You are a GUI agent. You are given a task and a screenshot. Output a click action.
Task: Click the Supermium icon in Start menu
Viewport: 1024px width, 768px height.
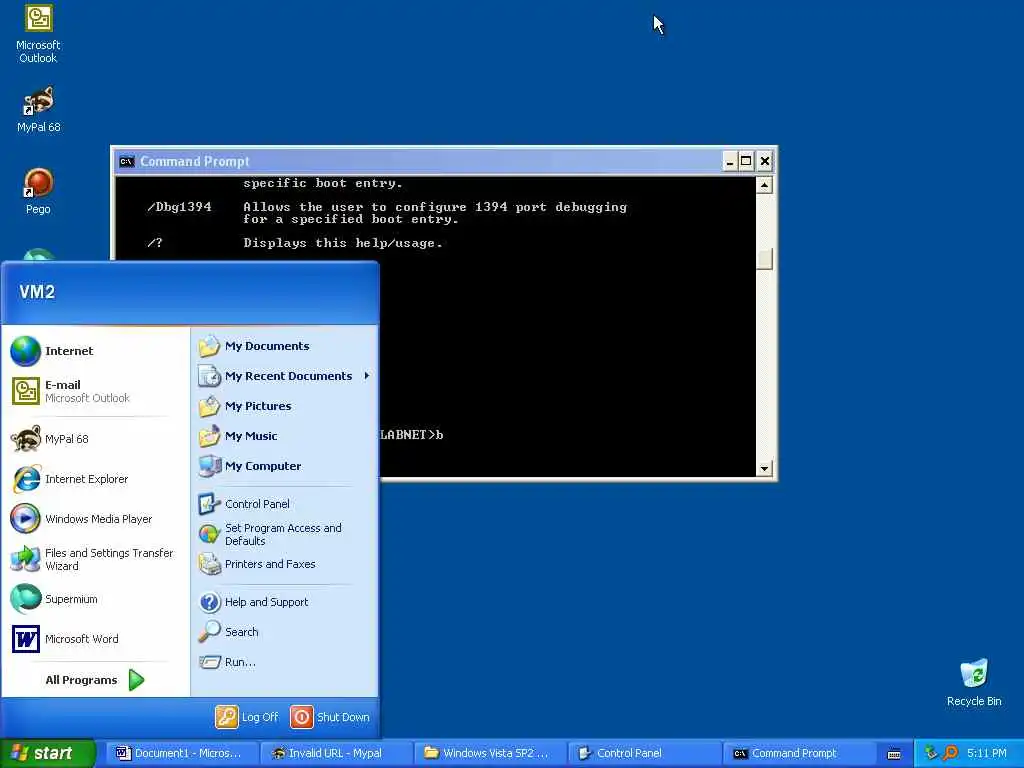[x=25, y=599]
